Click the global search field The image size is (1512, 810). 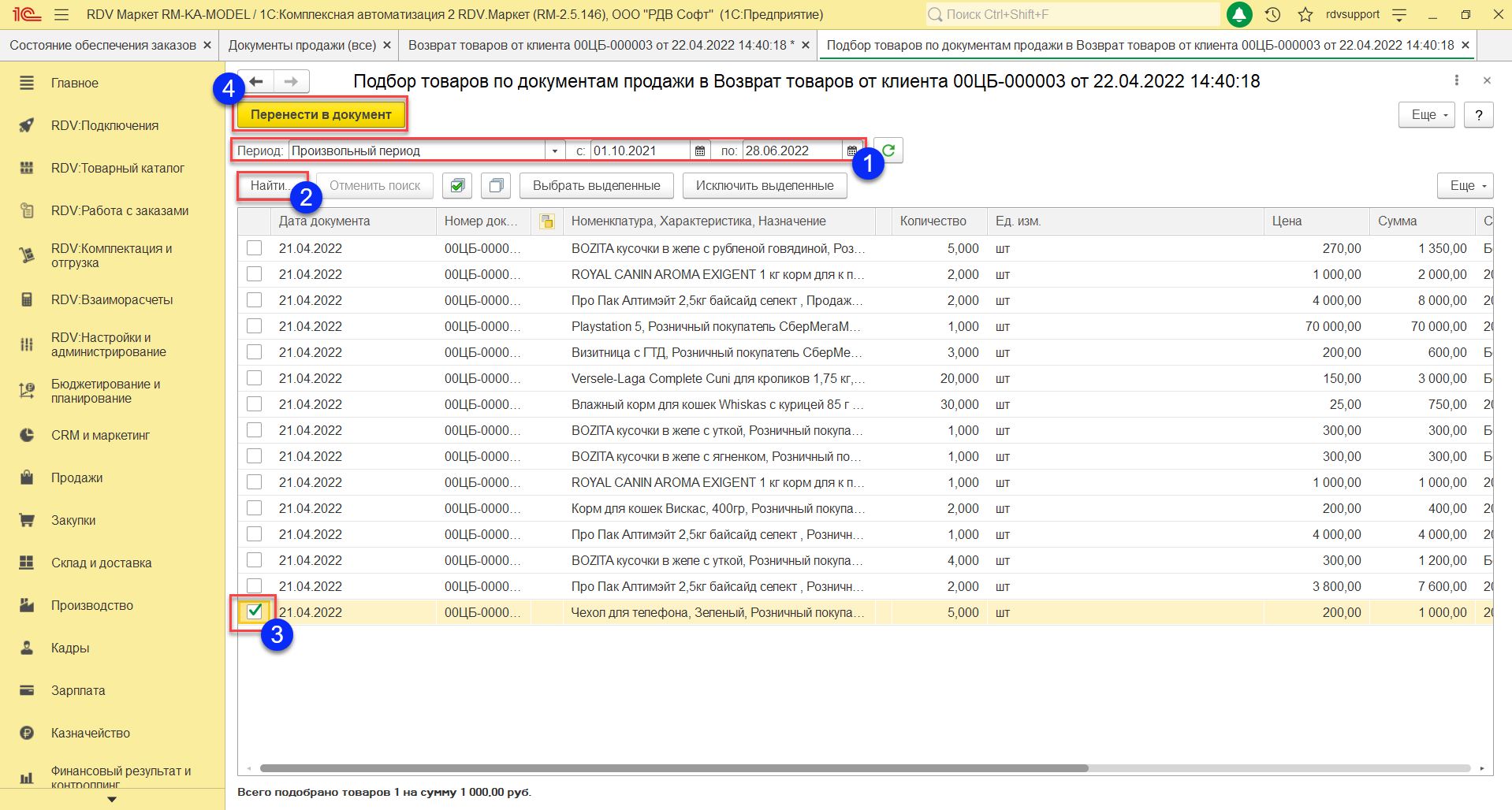[x=1072, y=14]
